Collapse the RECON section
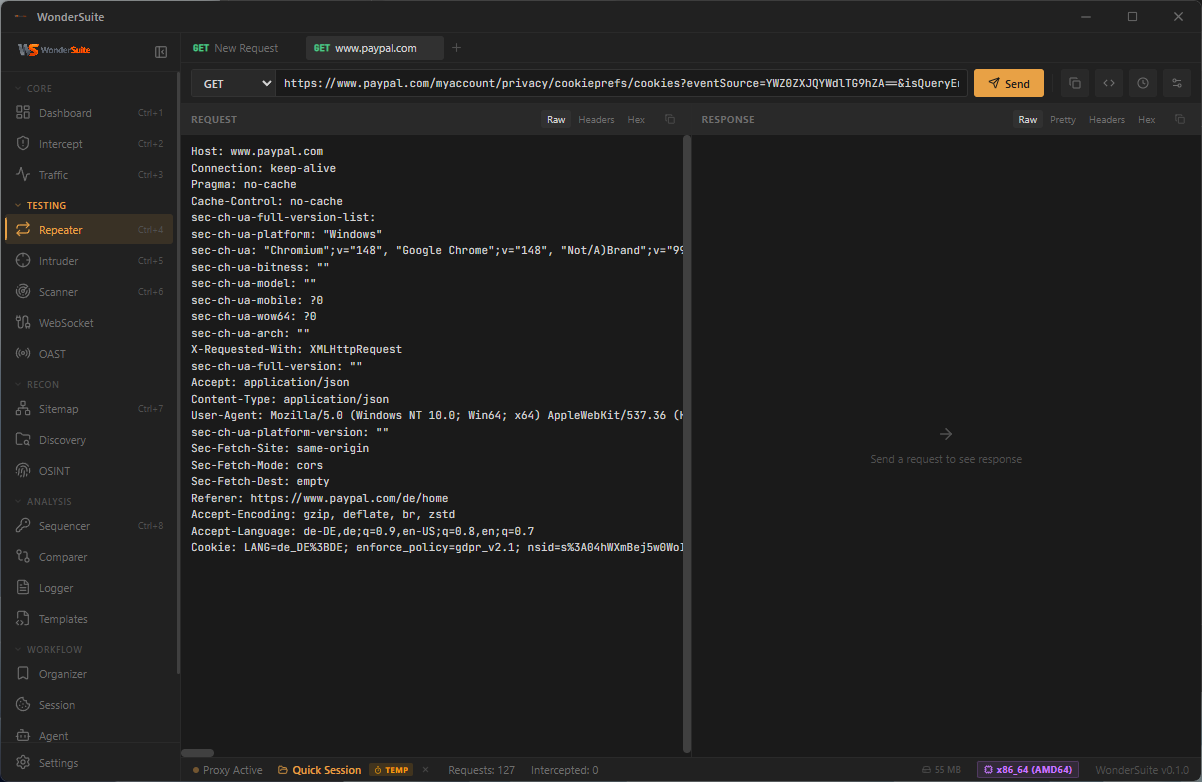 tap(36, 384)
